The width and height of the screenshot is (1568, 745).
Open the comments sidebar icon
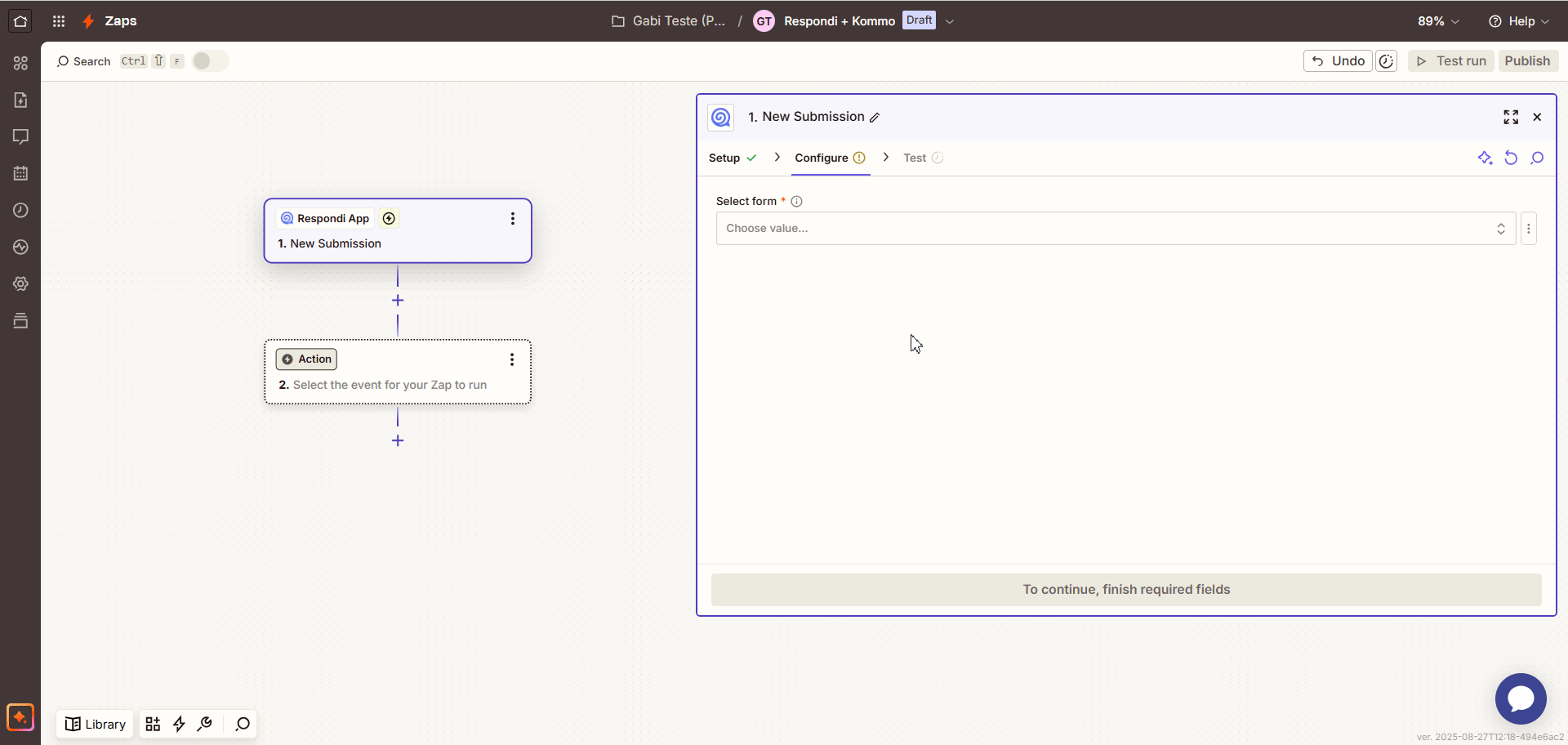click(20, 136)
